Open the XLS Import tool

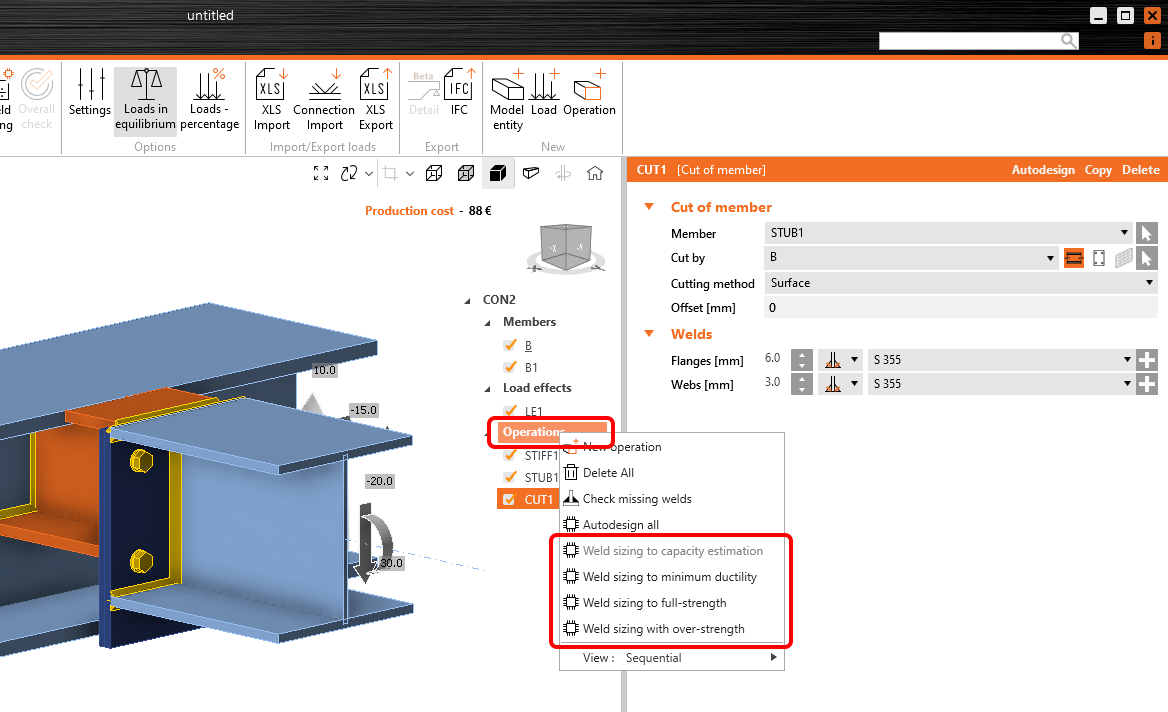click(x=271, y=100)
